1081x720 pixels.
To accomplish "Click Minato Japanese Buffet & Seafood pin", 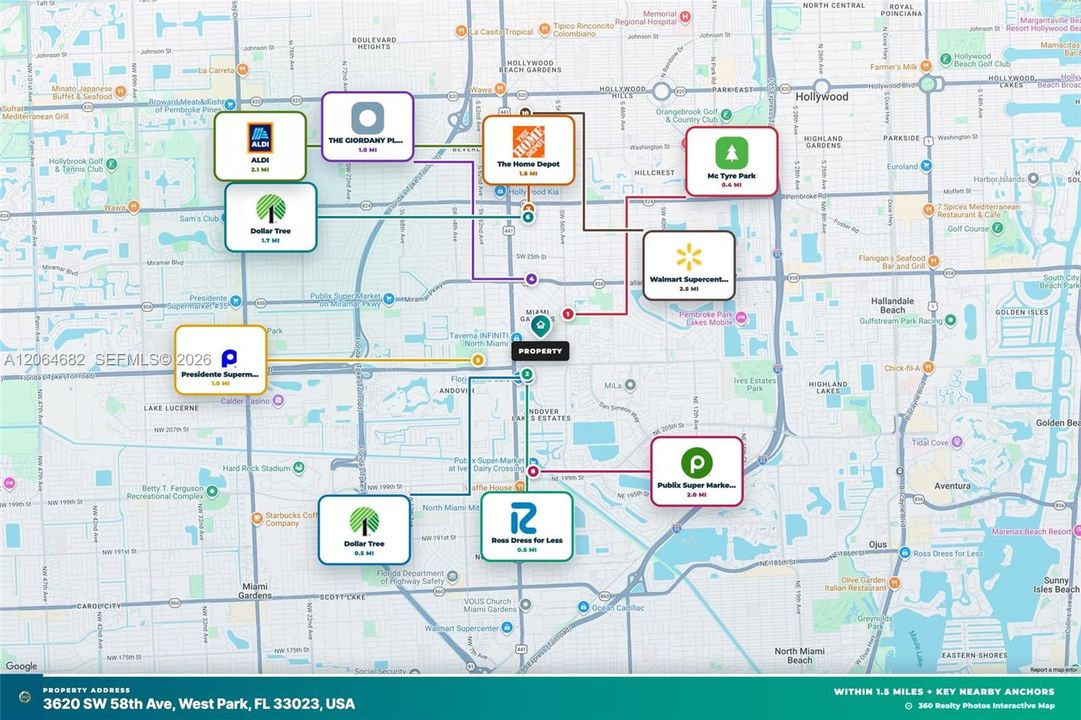I will click(x=120, y=91).
